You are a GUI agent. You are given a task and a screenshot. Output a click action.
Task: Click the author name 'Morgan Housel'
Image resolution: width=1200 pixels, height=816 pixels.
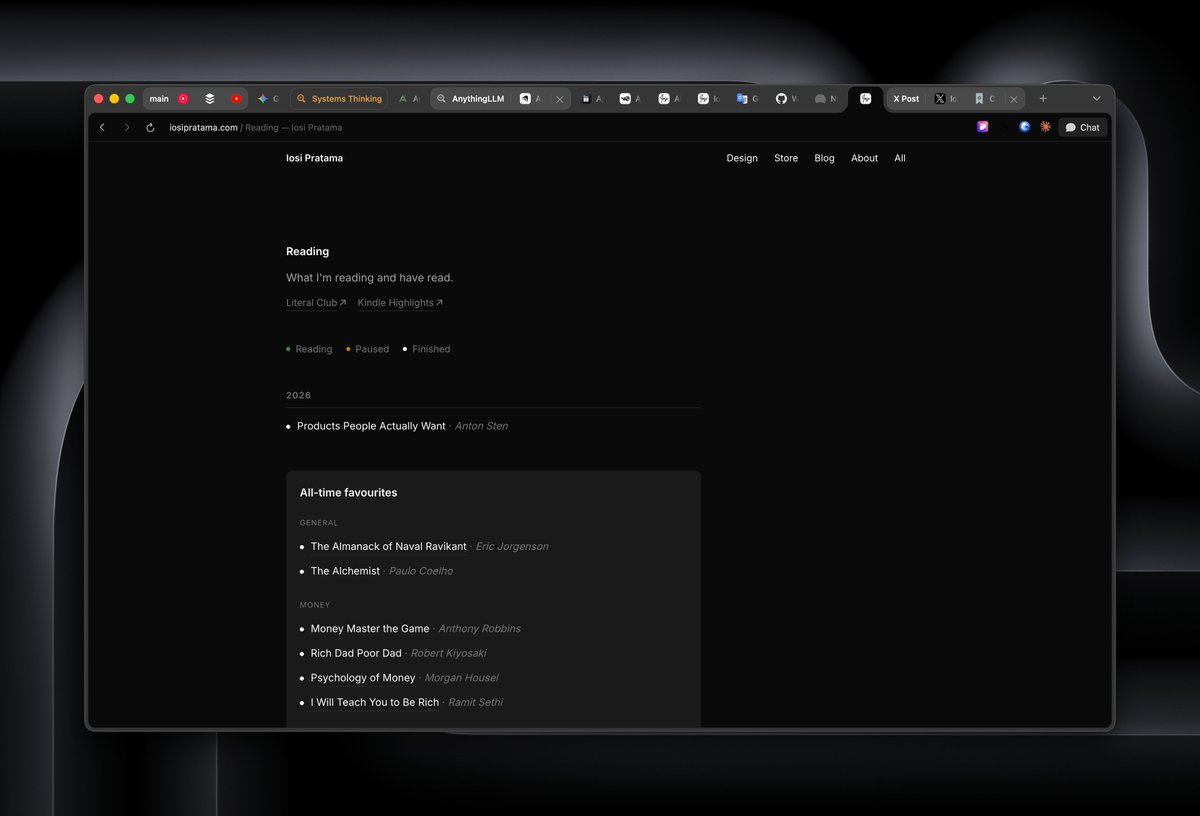coord(461,678)
